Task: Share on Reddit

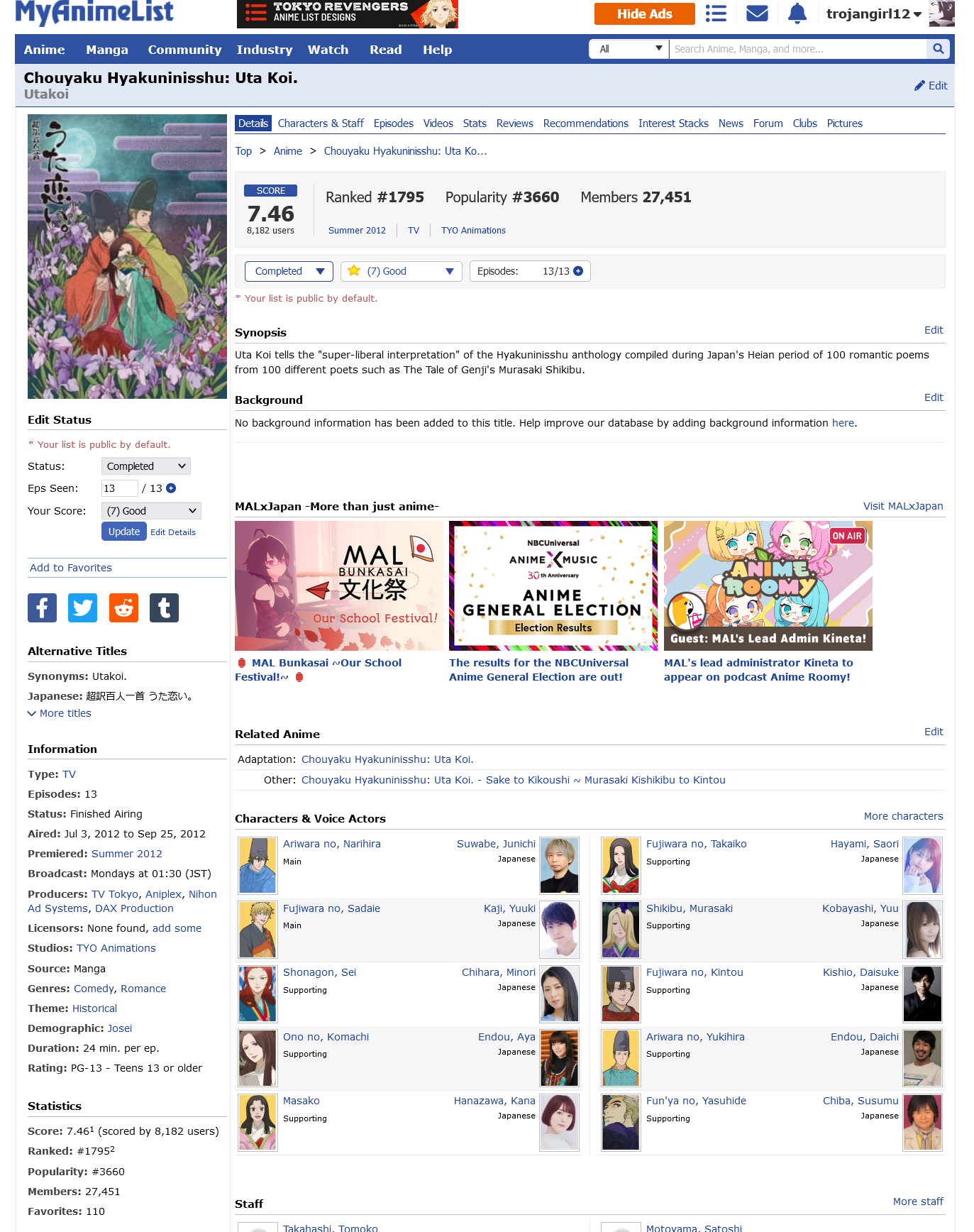Action: click(123, 607)
